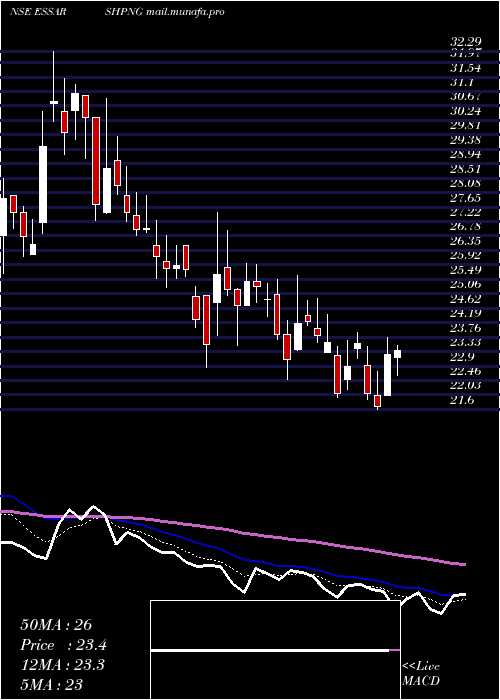Click the 22.03 price axis label

(x=466, y=385)
